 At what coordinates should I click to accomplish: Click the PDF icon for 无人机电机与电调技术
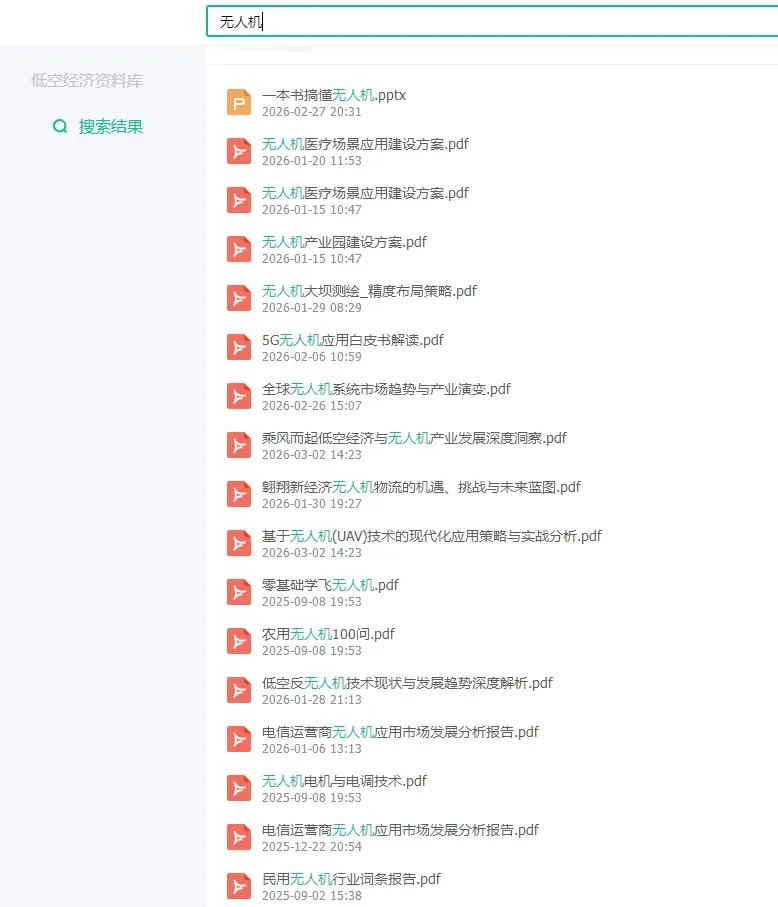point(238,788)
